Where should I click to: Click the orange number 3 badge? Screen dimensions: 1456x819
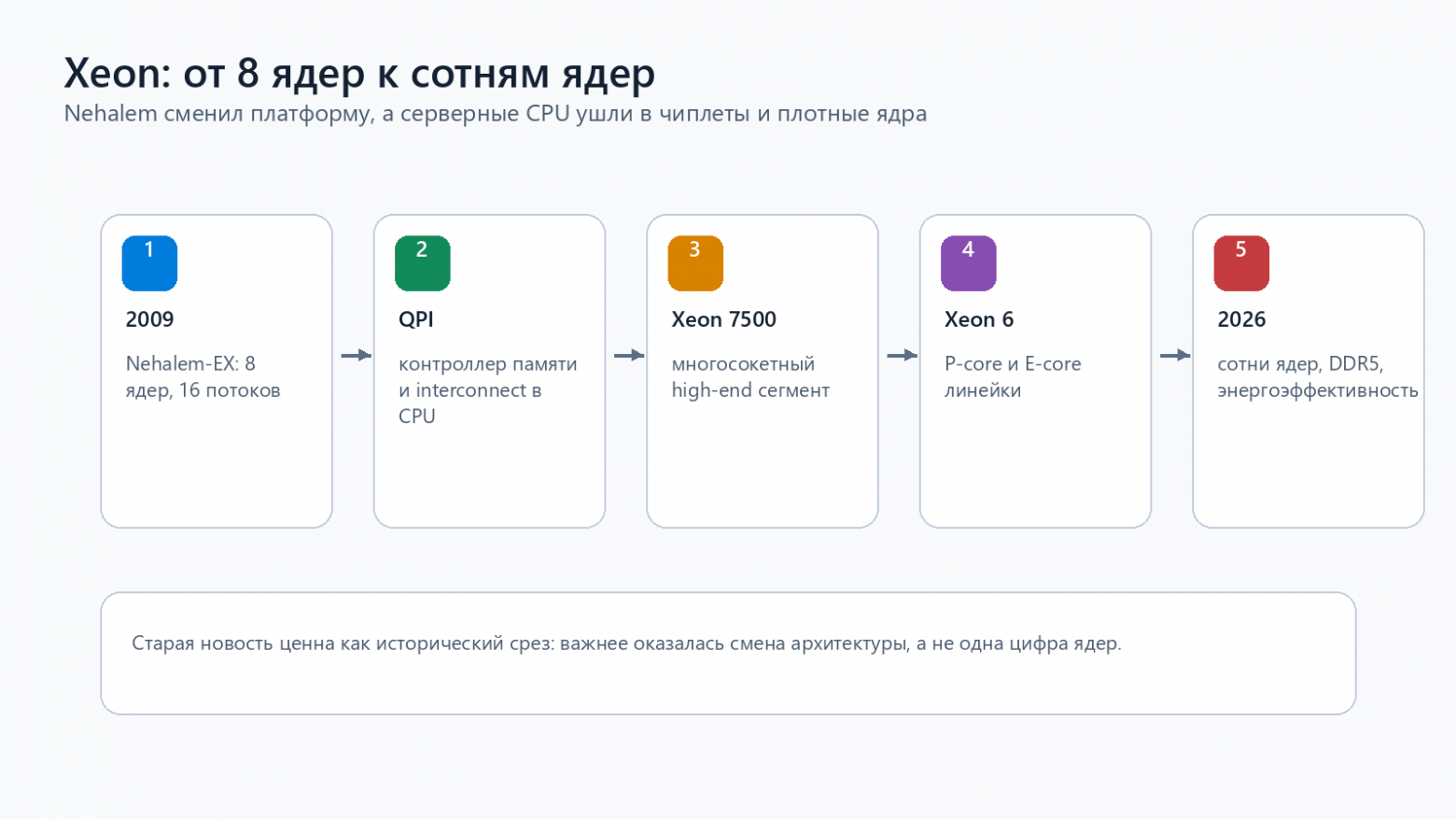click(x=695, y=263)
